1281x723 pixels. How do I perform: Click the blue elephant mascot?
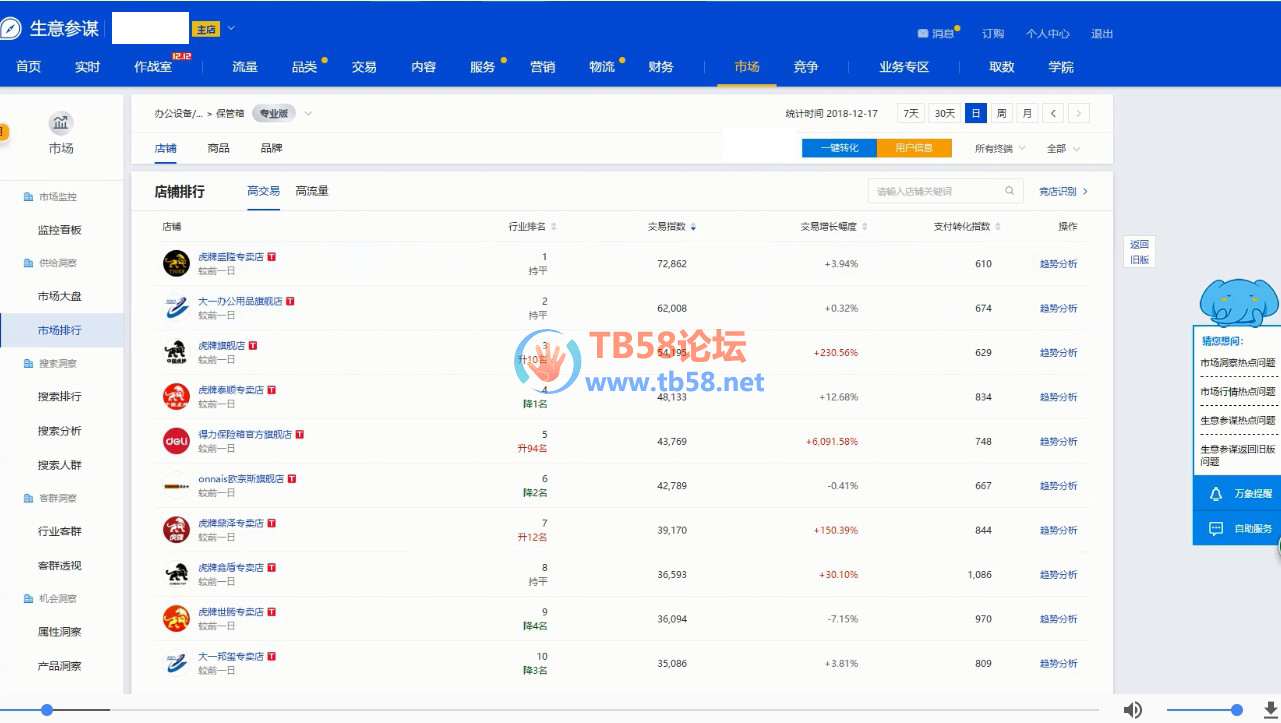pos(1239,302)
